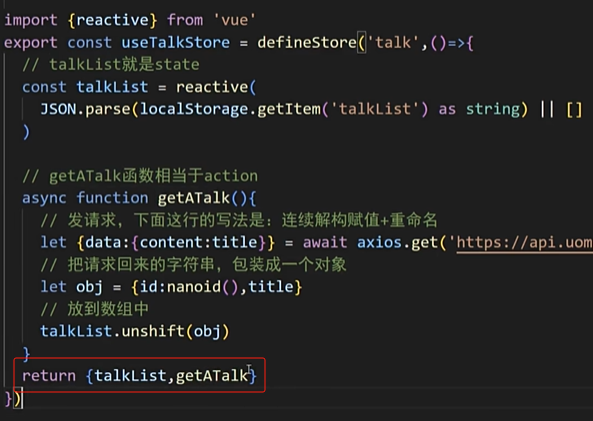Viewport: 593px width, 421px height.
Task: Click the nanoid() call
Action: coord(203,287)
